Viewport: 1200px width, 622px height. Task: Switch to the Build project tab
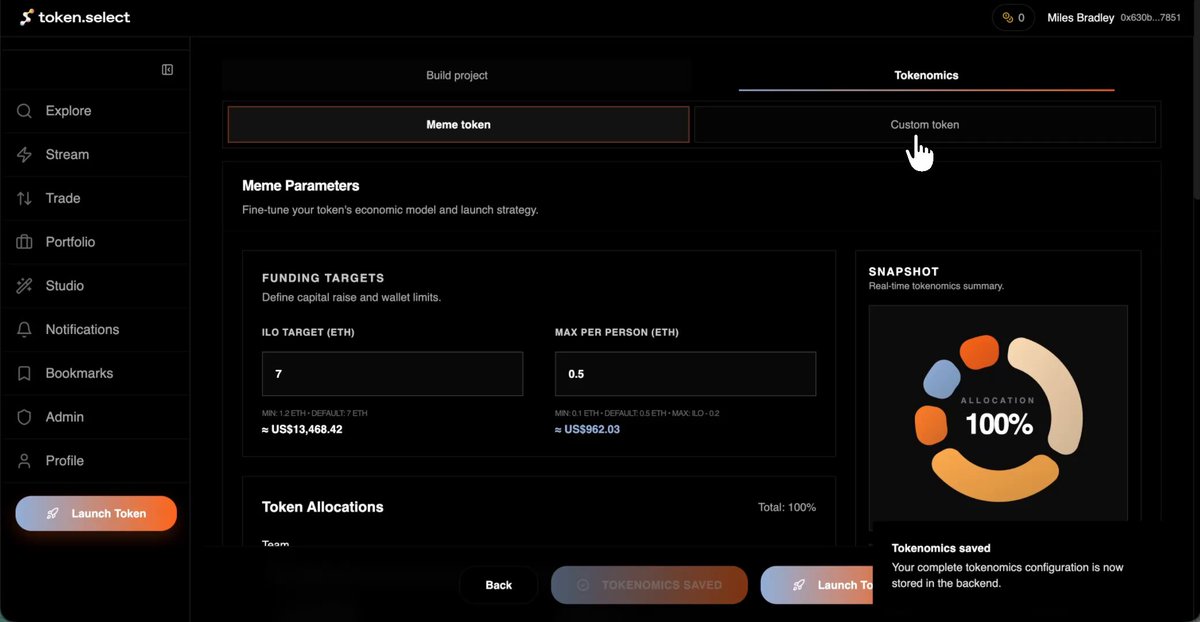point(457,75)
